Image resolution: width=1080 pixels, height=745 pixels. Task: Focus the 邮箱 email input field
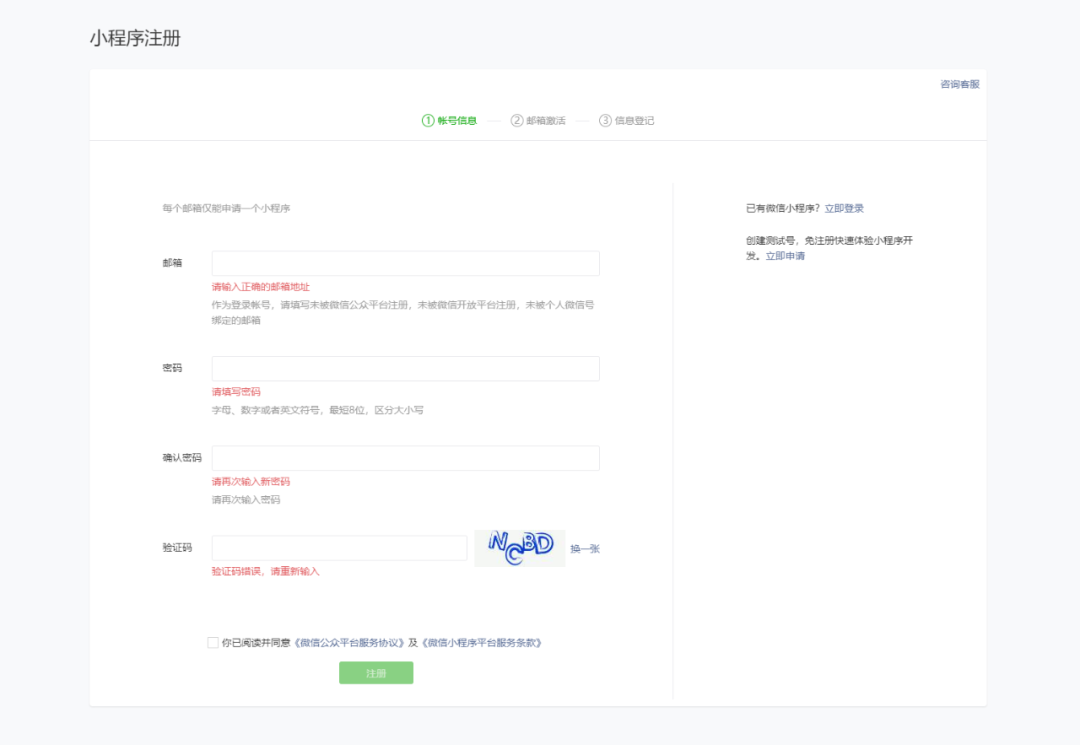click(405, 263)
